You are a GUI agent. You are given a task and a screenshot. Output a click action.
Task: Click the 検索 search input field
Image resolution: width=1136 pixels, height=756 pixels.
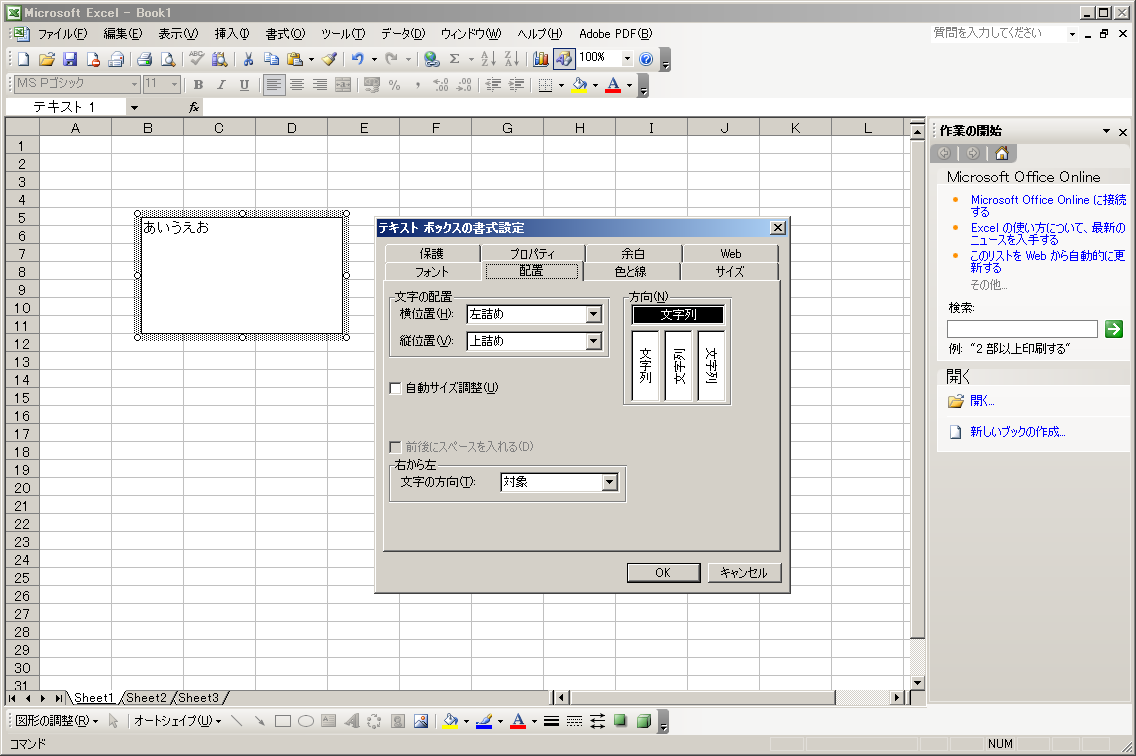pyautogui.click(x=1021, y=329)
